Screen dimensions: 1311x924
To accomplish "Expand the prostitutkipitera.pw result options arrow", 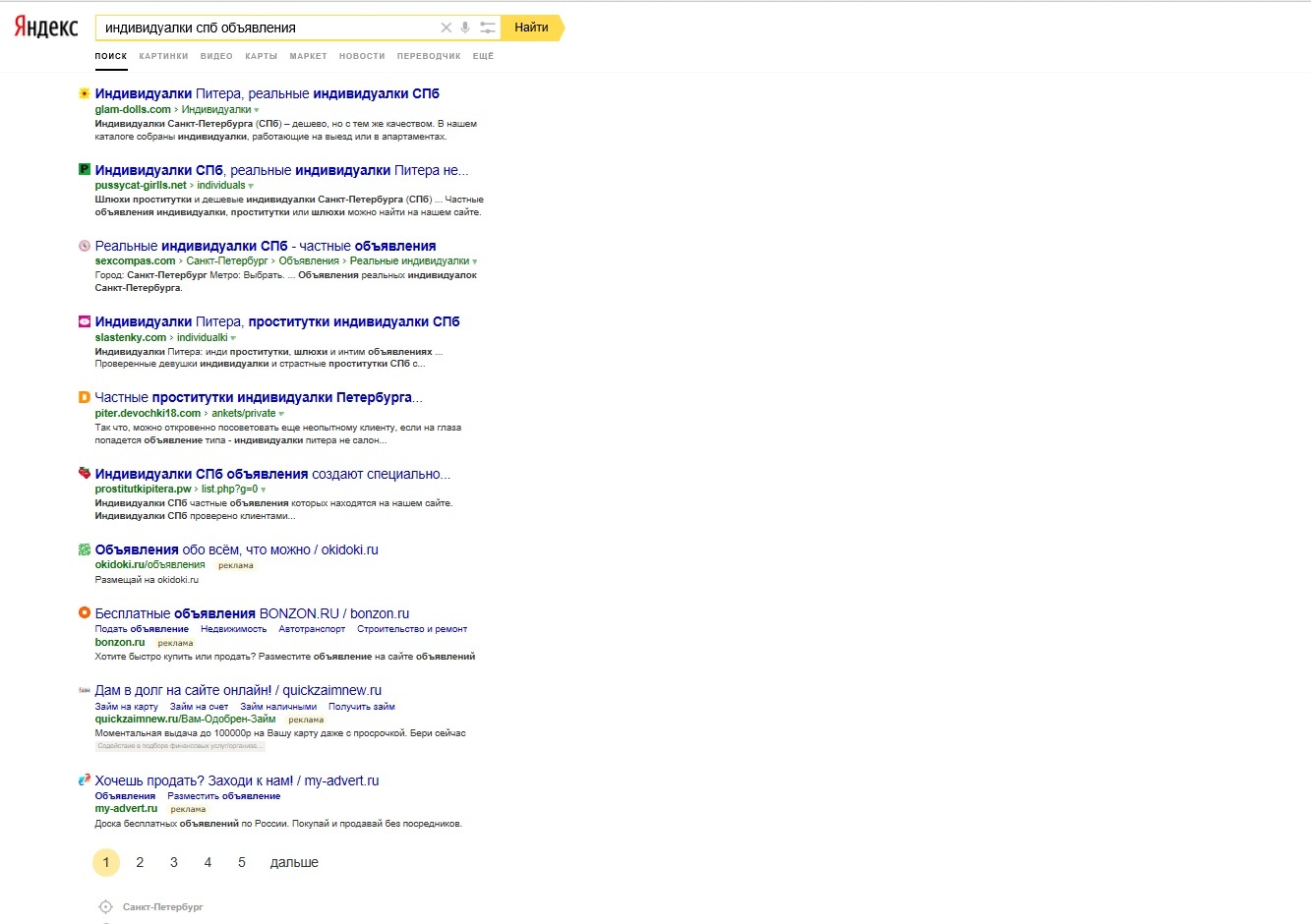I will 264,490.
